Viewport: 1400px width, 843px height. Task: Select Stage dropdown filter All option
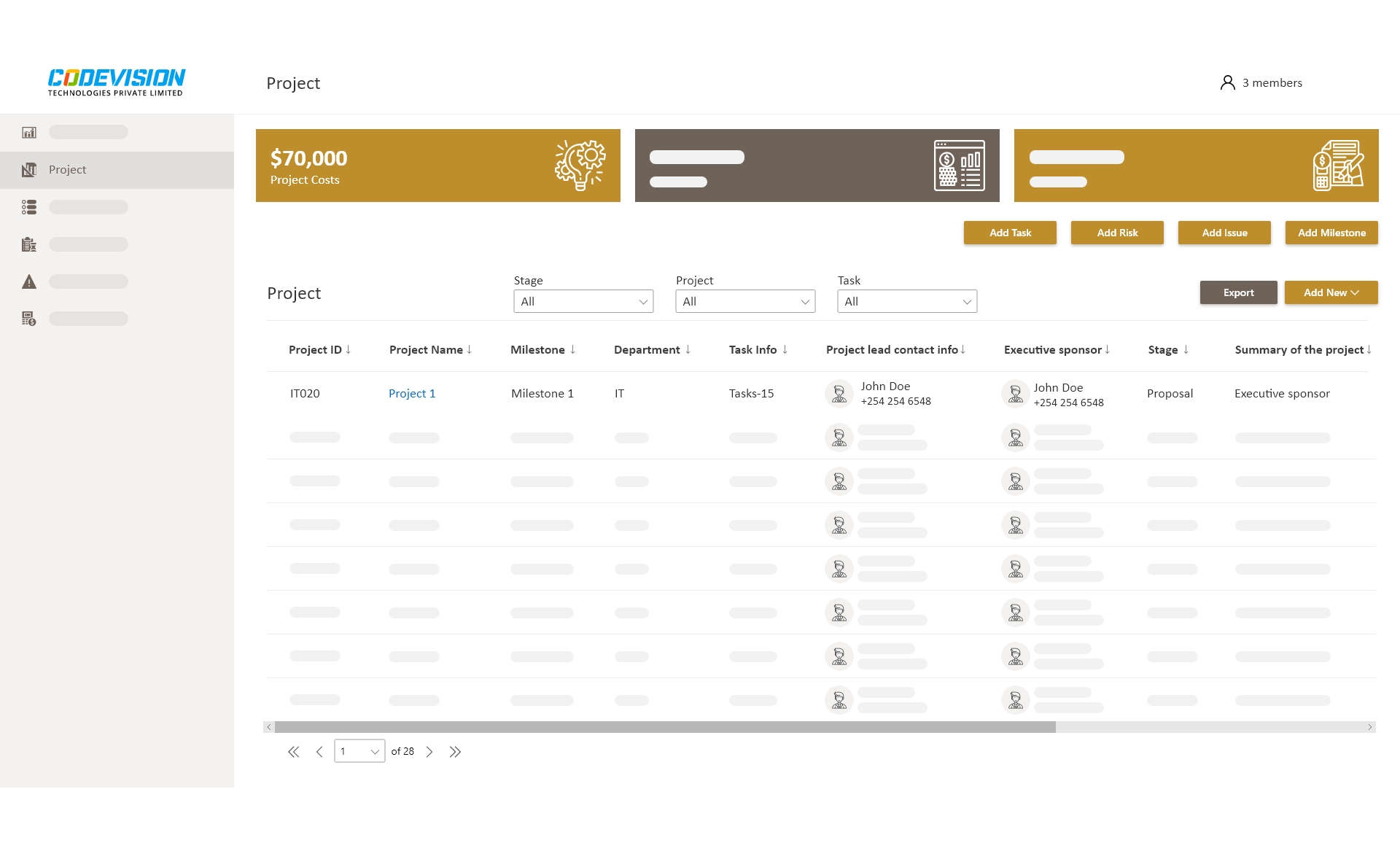click(x=582, y=300)
